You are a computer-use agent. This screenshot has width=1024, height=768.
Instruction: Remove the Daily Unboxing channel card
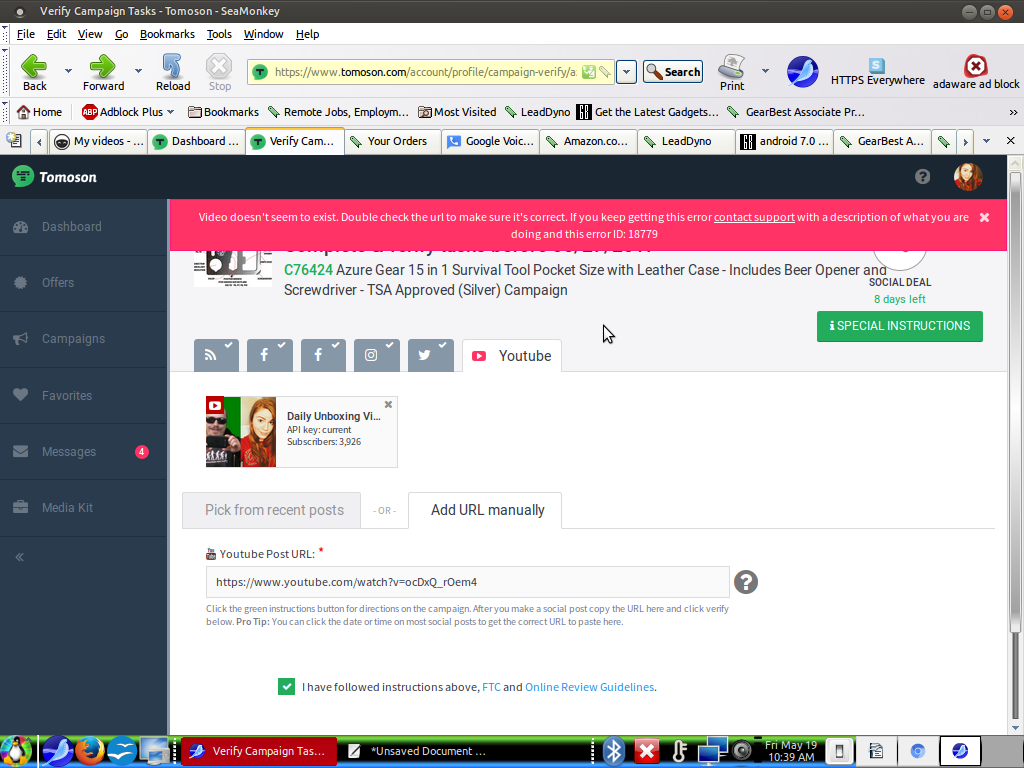(388, 404)
